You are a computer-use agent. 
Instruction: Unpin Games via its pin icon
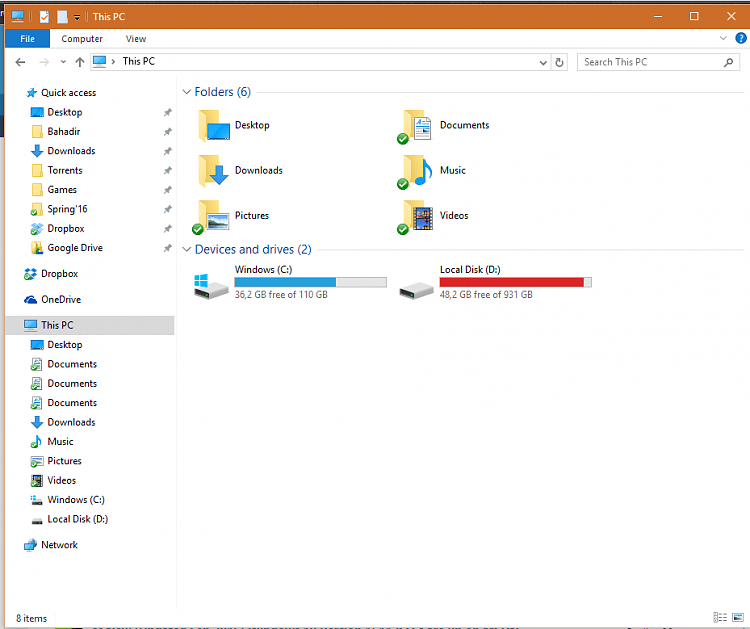pyautogui.click(x=167, y=190)
